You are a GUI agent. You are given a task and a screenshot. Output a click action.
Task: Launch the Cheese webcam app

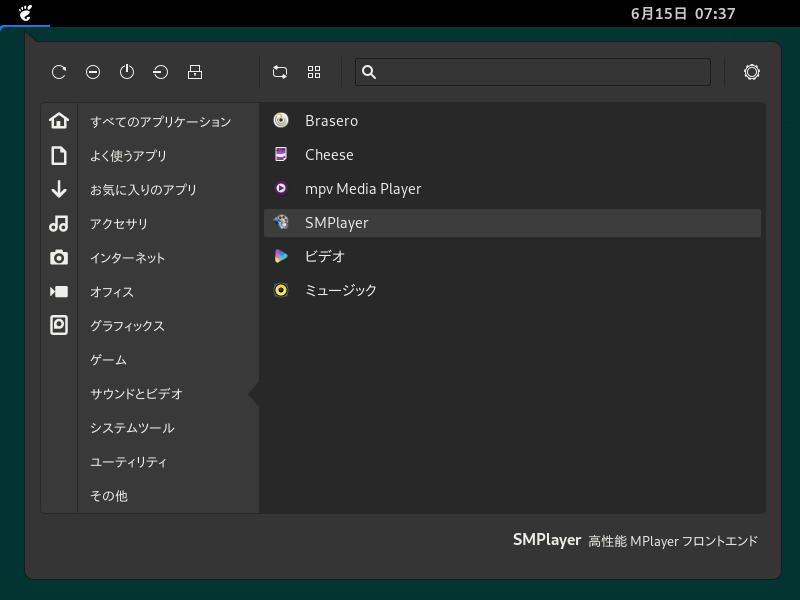(512, 155)
